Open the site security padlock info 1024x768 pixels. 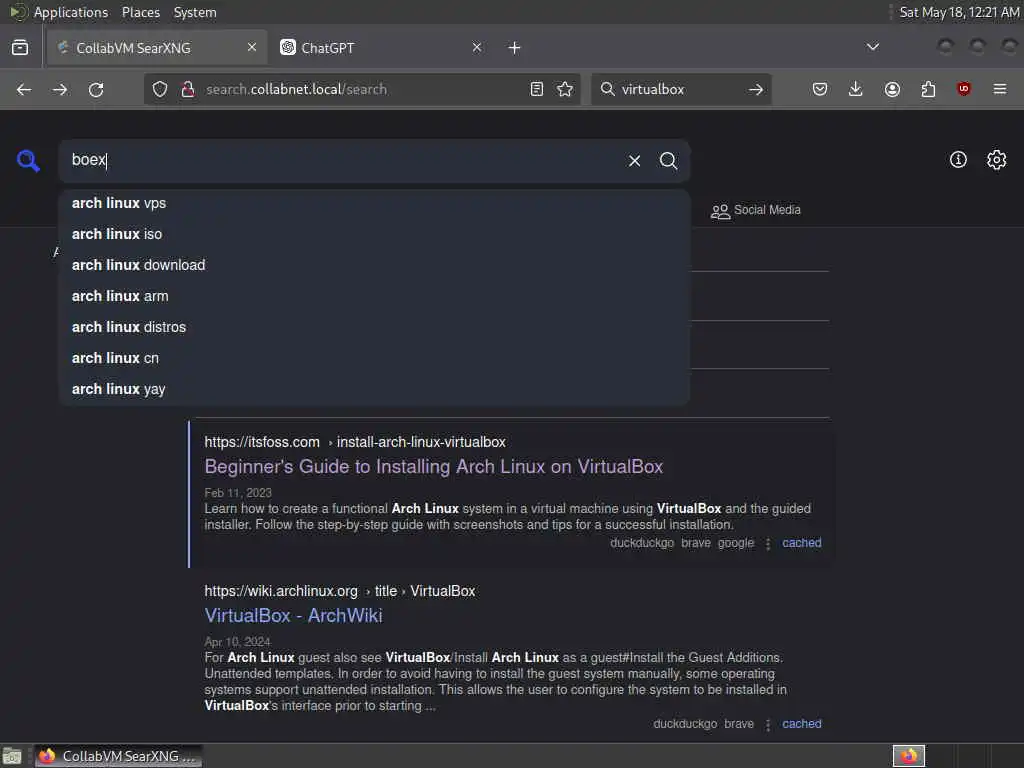[188, 89]
